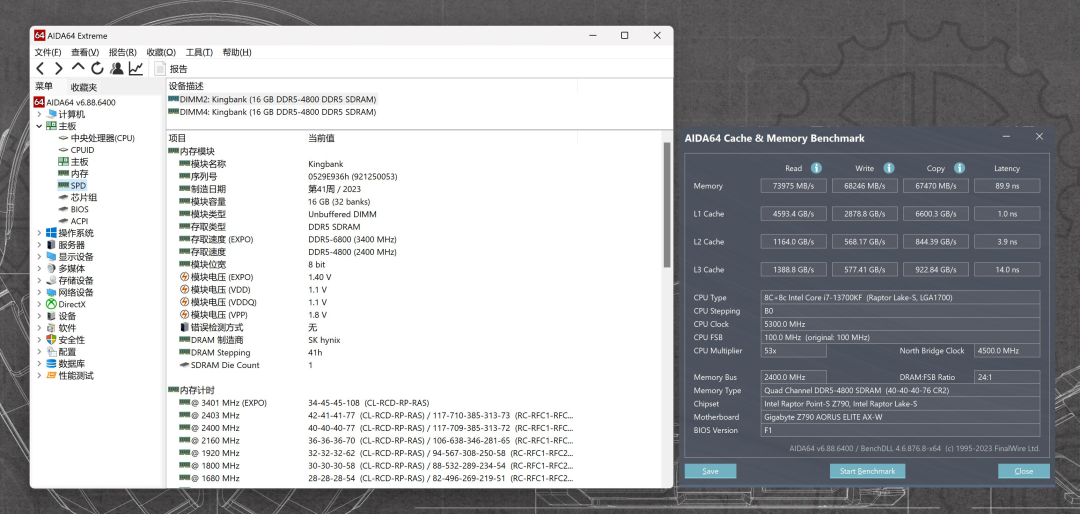Open the 工具(T) menu

199,52
